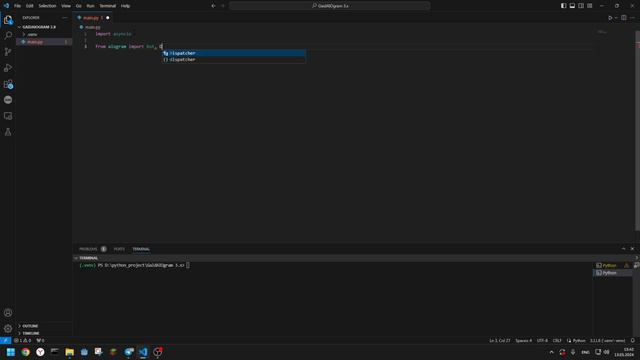
Task: Open Yandex Browser from the taskbar
Action: point(40,352)
